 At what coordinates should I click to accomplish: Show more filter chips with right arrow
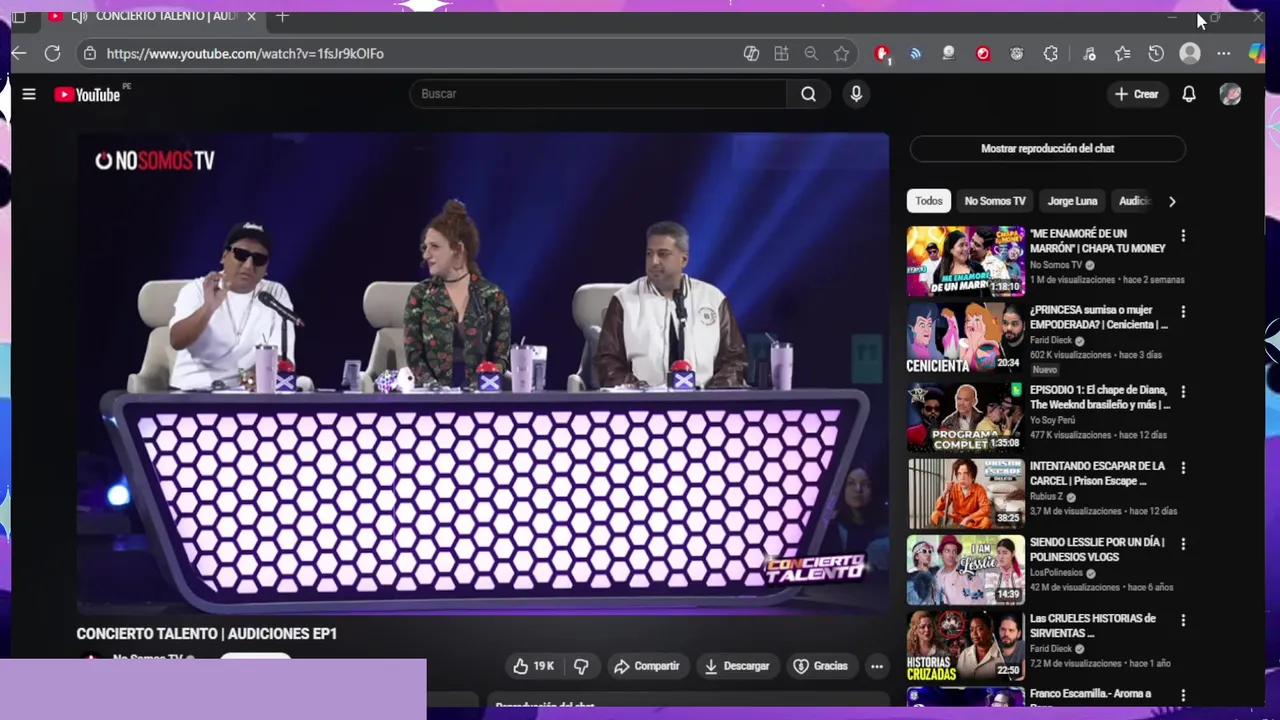coord(1172,201)
